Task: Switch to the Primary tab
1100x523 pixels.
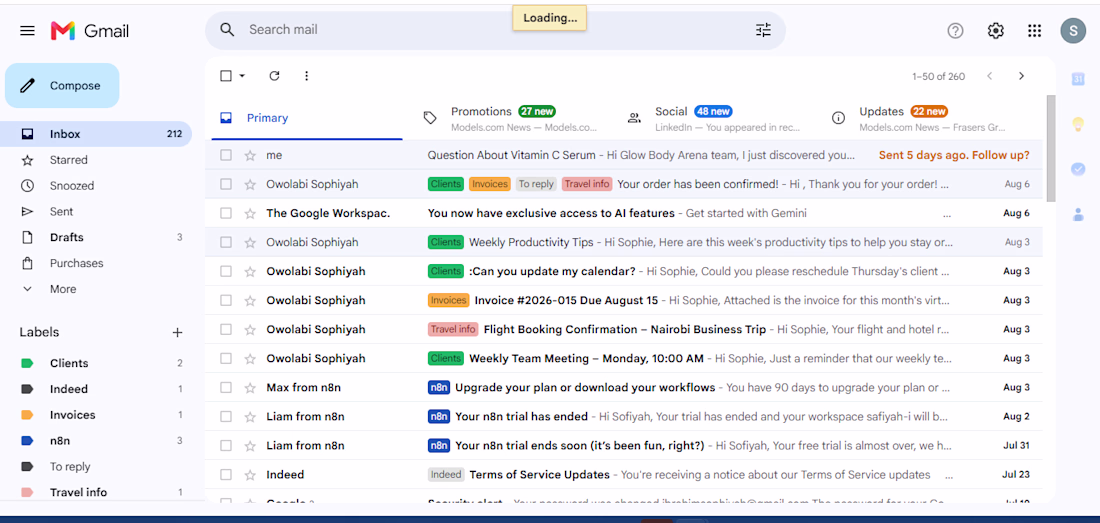Action: 307,118
